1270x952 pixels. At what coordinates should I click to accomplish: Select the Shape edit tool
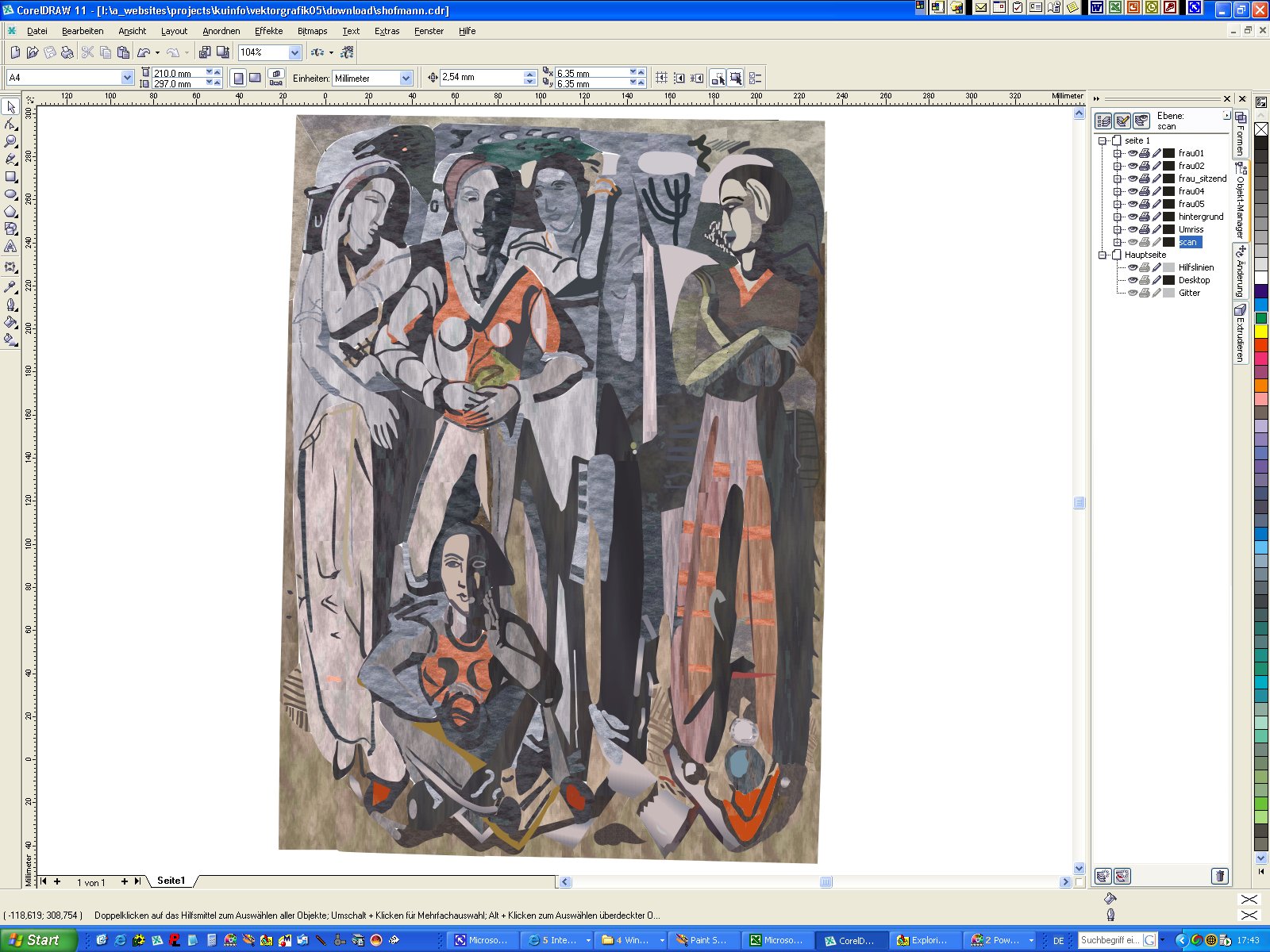point(10,124)
